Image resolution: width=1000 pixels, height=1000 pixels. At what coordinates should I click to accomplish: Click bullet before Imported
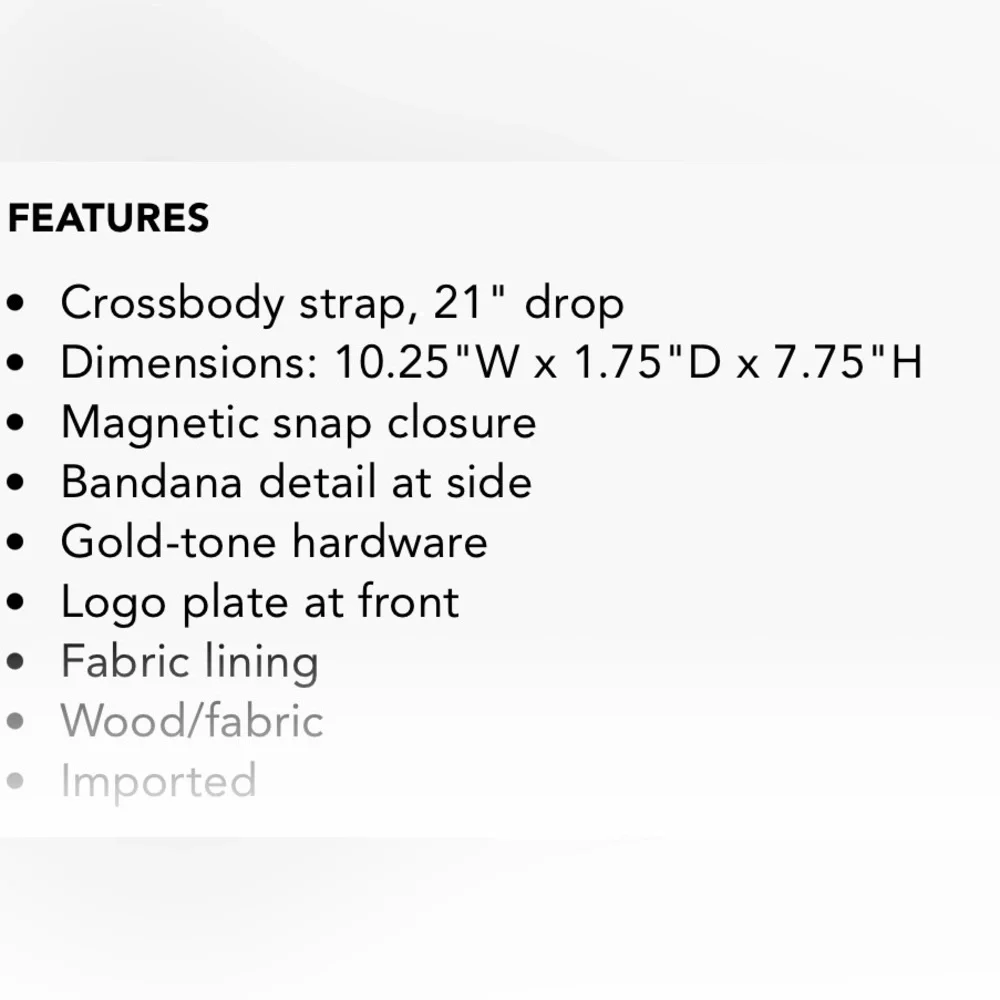[15, 781]
